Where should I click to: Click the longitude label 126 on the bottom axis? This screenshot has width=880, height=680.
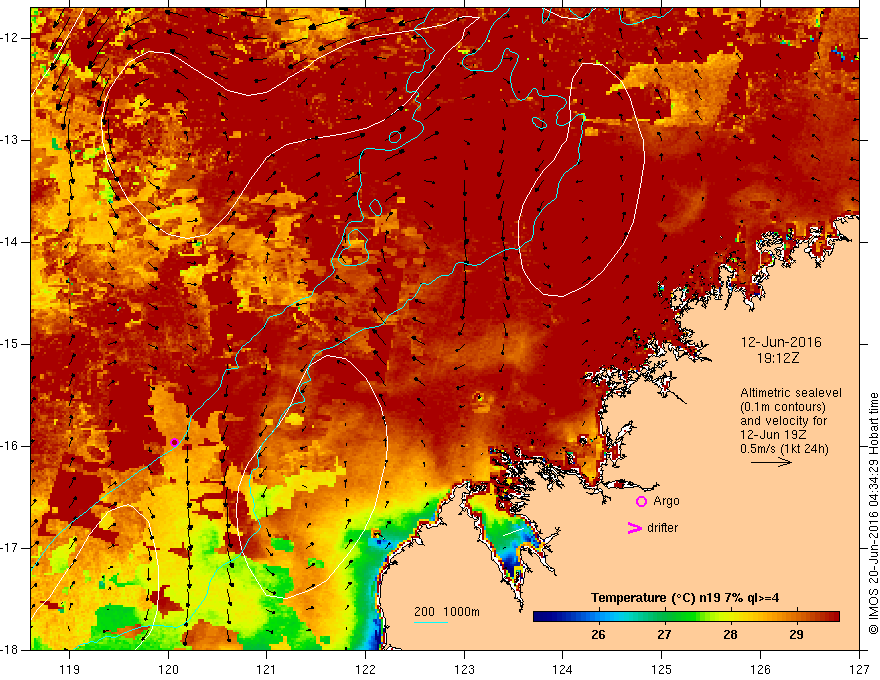point(760,669)
